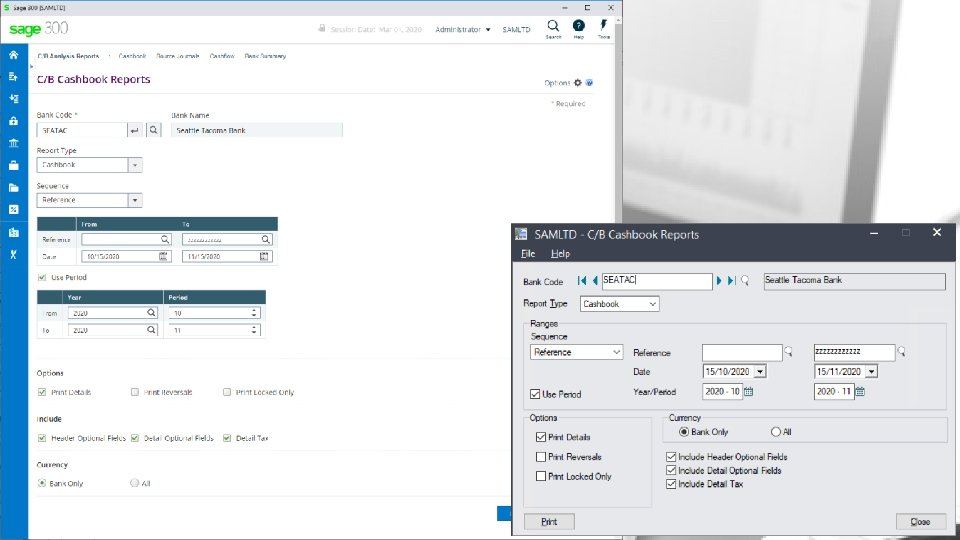The width and height of the screenshot is (960, 540).
Task: Open Administrator user dropdown
Action: pos(462,29)
